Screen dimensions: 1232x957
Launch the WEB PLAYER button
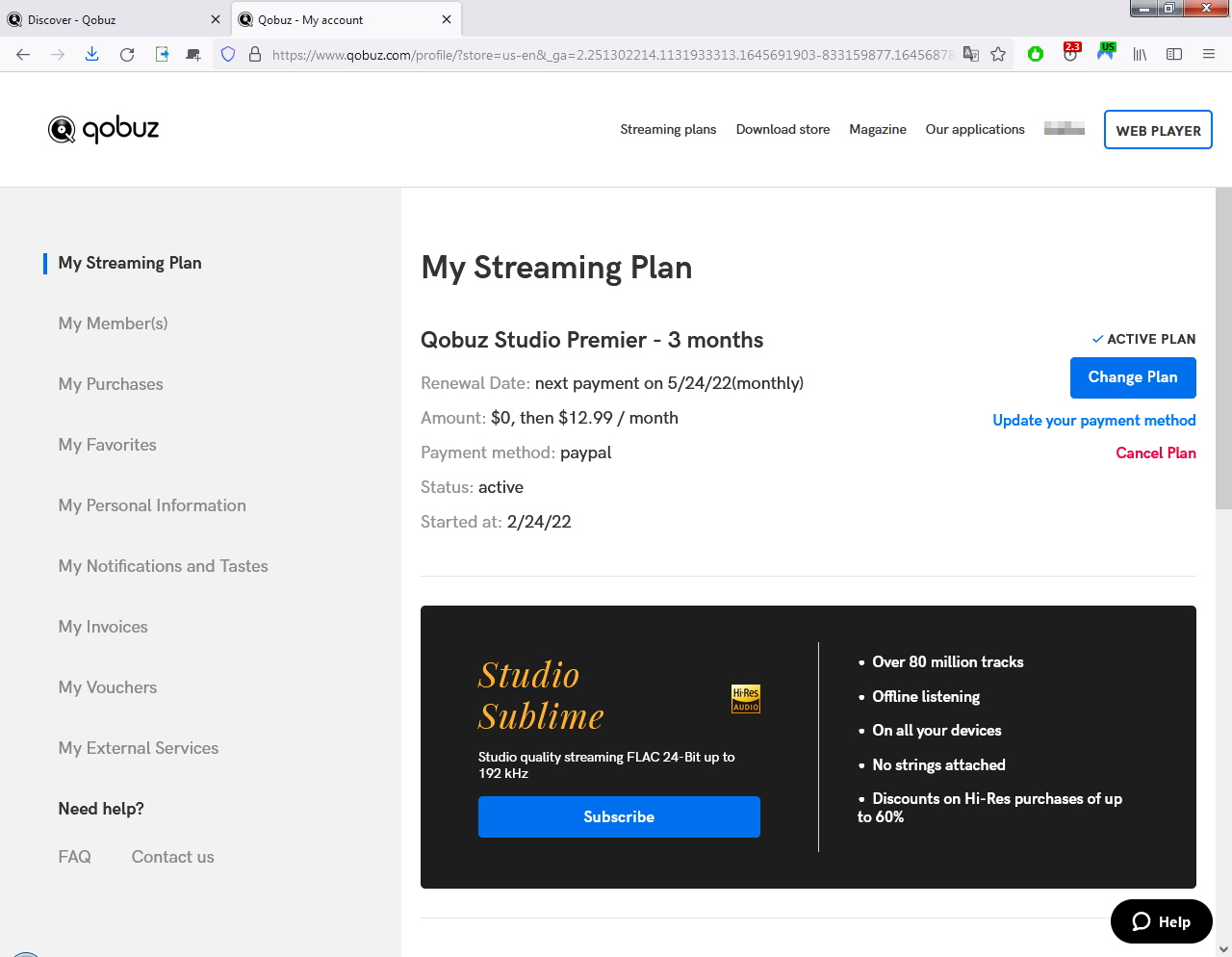tap(1158, 130)
